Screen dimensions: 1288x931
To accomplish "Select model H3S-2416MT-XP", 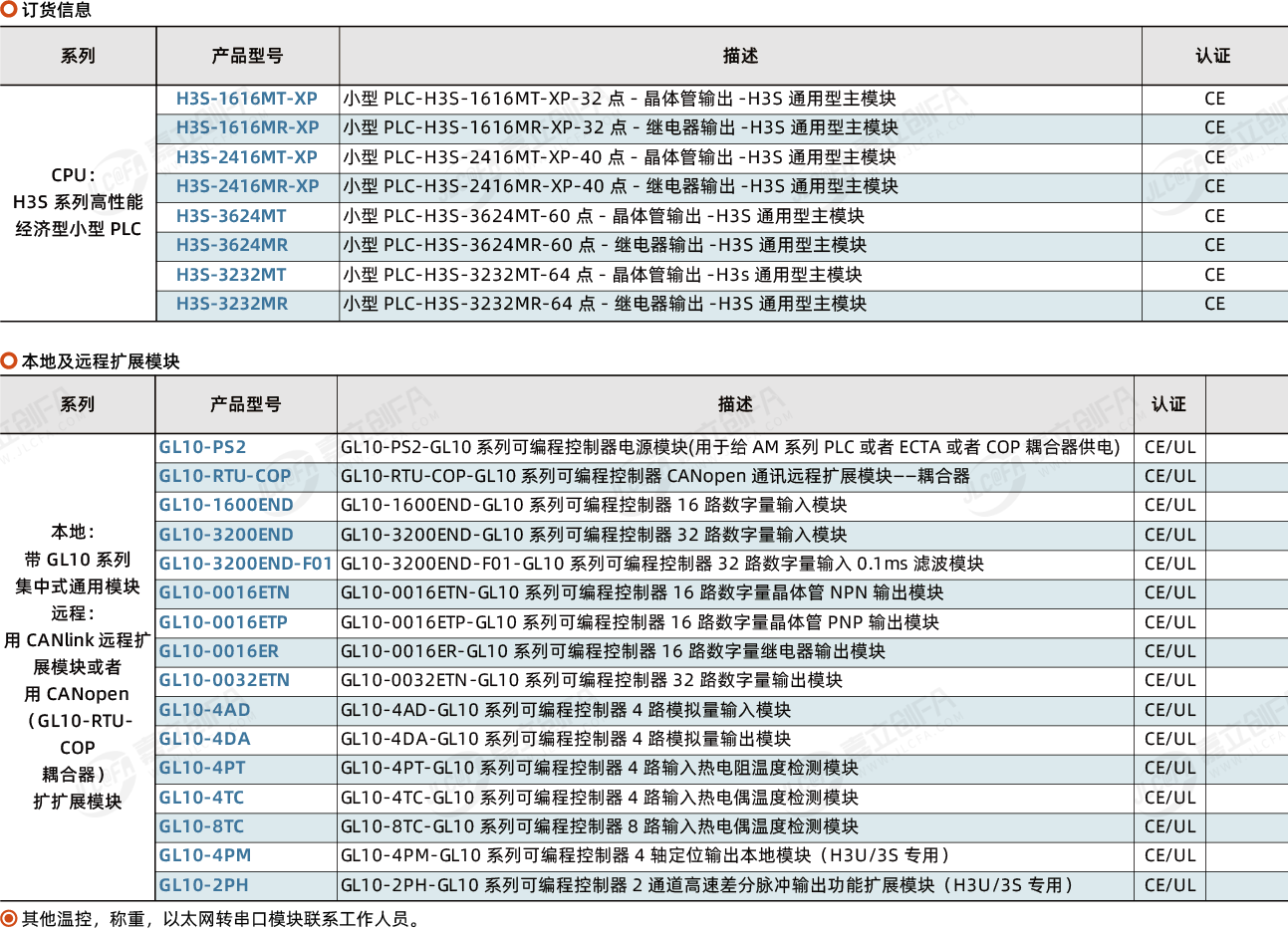I will pyautogui.click(x=247, y=157).
